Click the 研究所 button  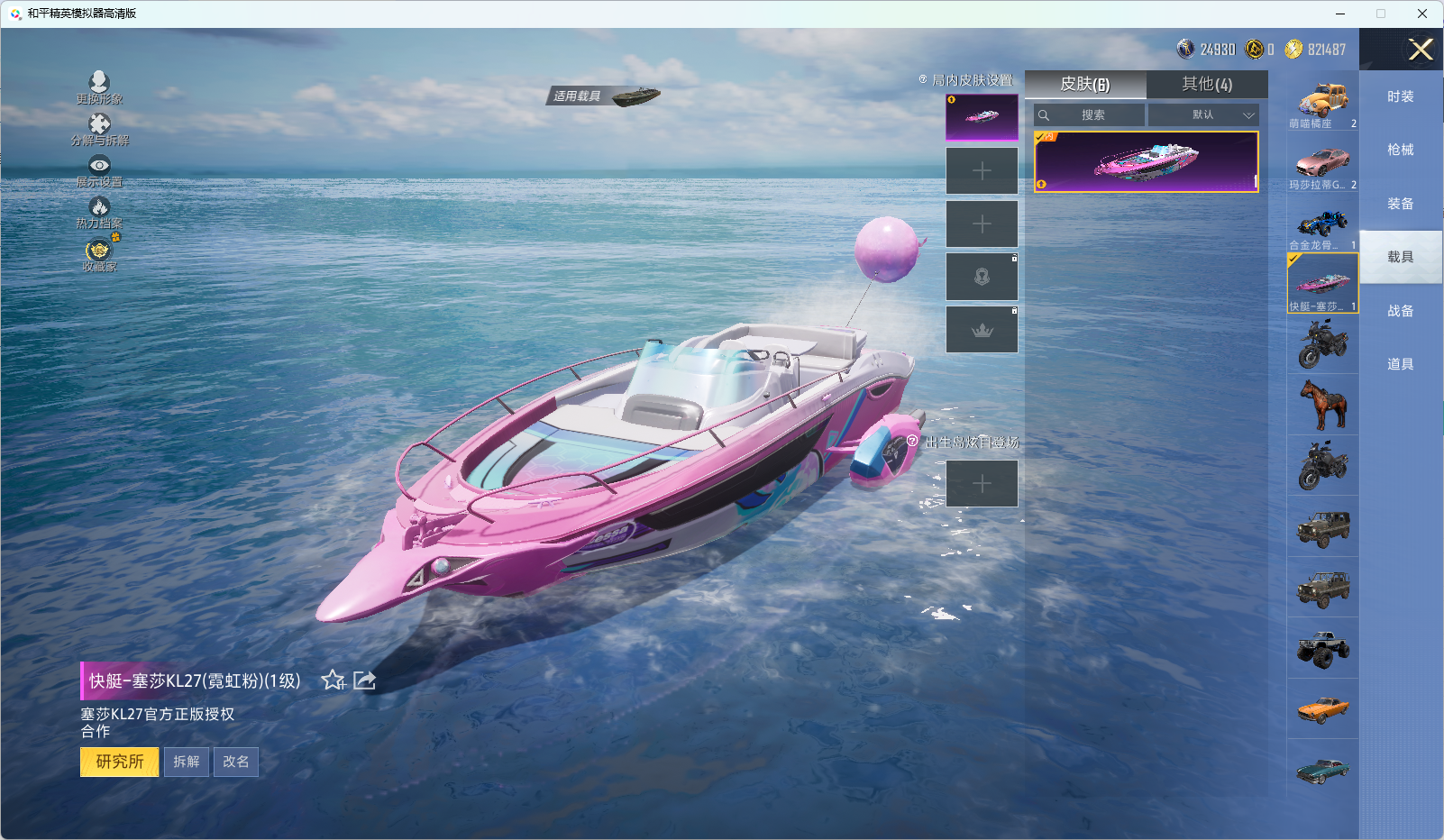[x=120, y=762]
